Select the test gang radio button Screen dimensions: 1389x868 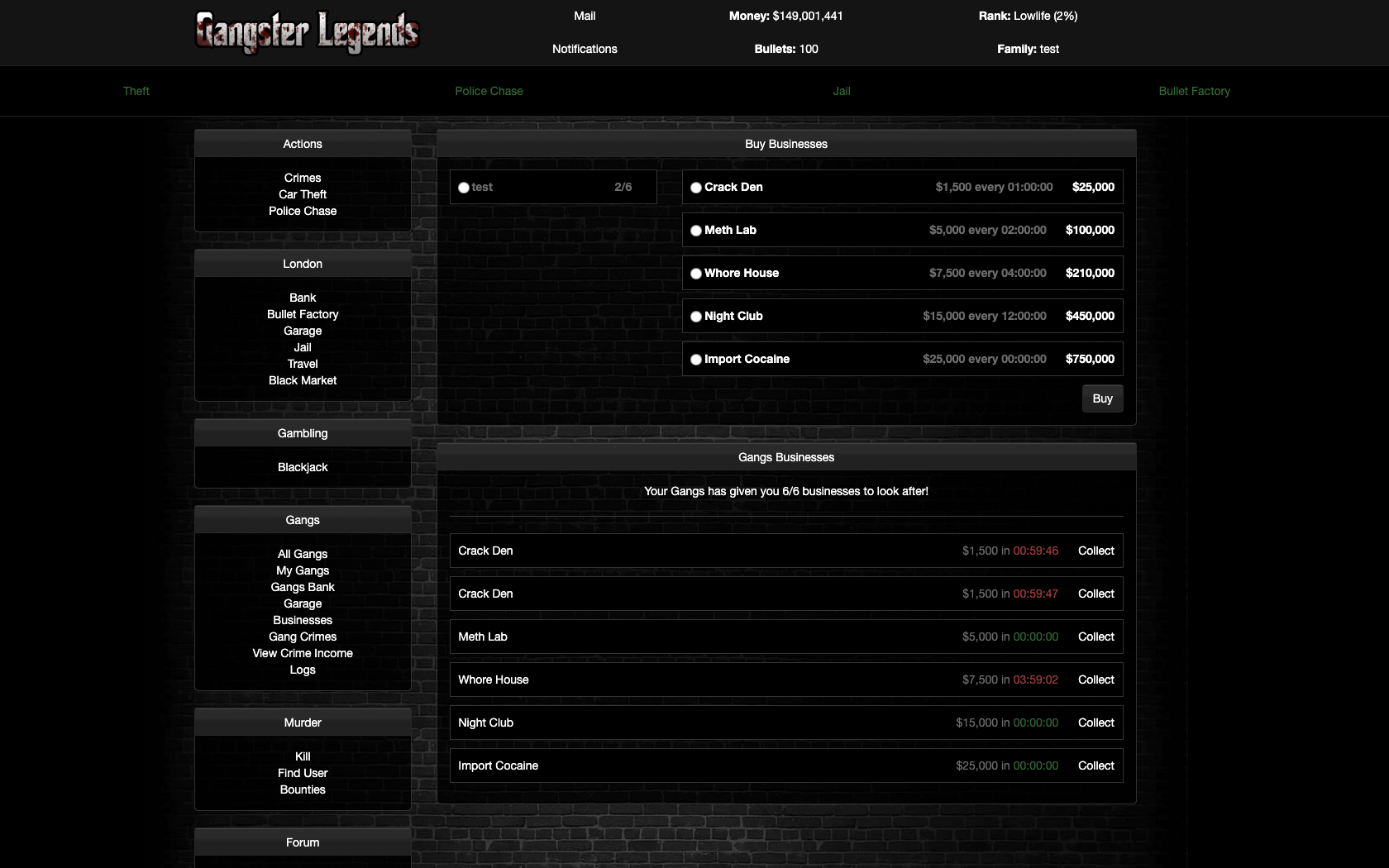(x=464, y=188)
